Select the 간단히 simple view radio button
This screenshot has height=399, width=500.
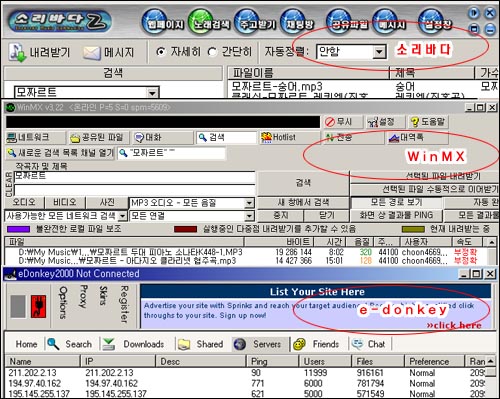pyautogui.click(x=212, y=52)
